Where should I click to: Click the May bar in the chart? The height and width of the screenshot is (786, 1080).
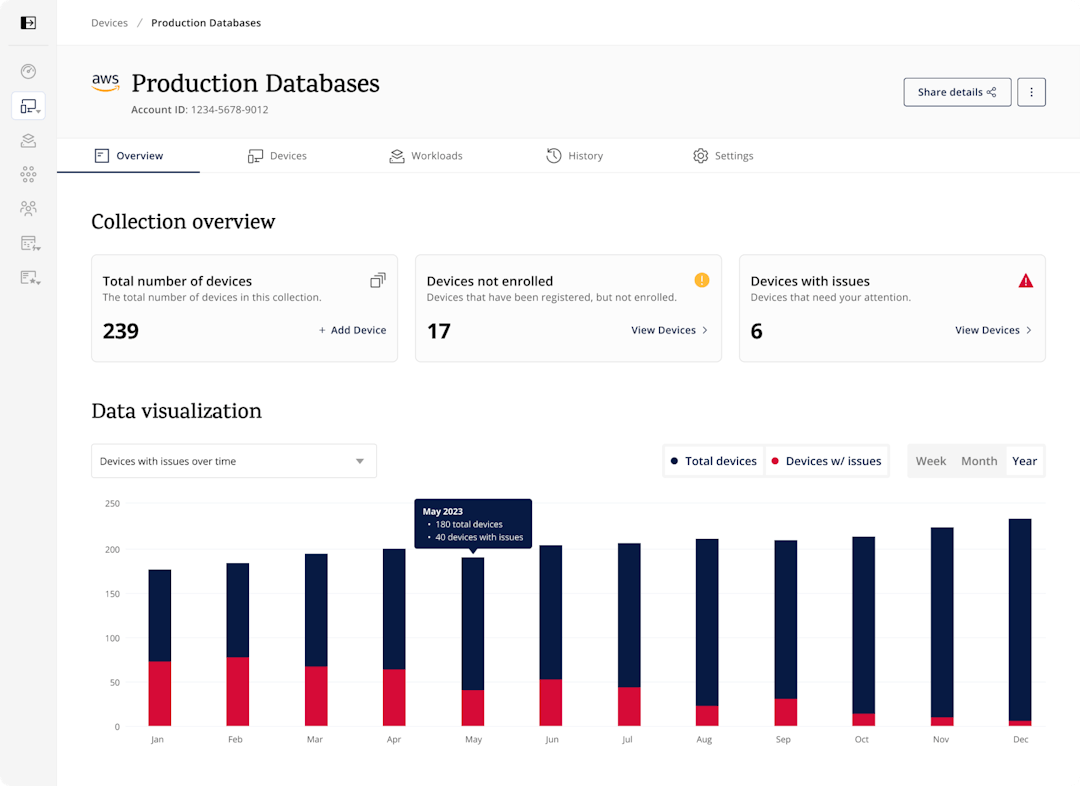click(x=472, y=640)
